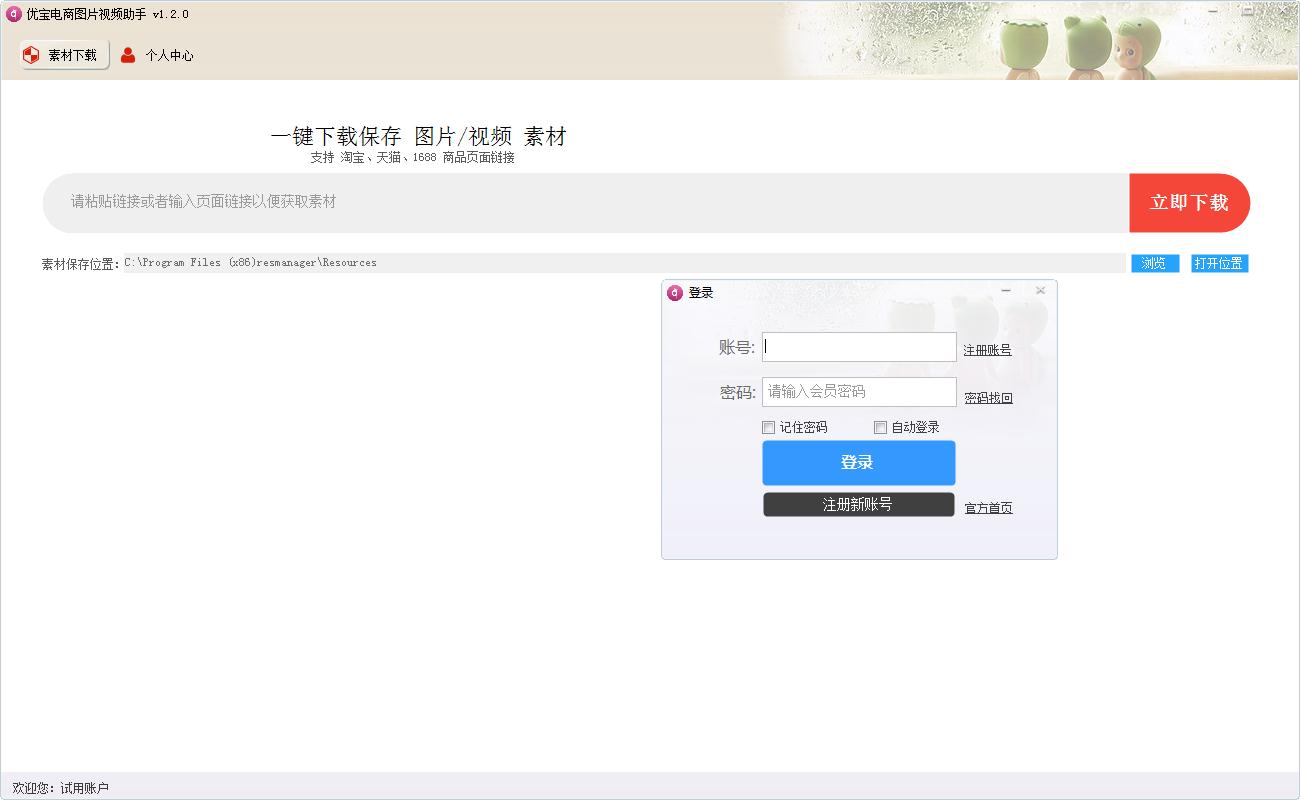This screenshot has width=1300, height=800.
Task: Click the 密码 password field
Action: pos(858,392)
